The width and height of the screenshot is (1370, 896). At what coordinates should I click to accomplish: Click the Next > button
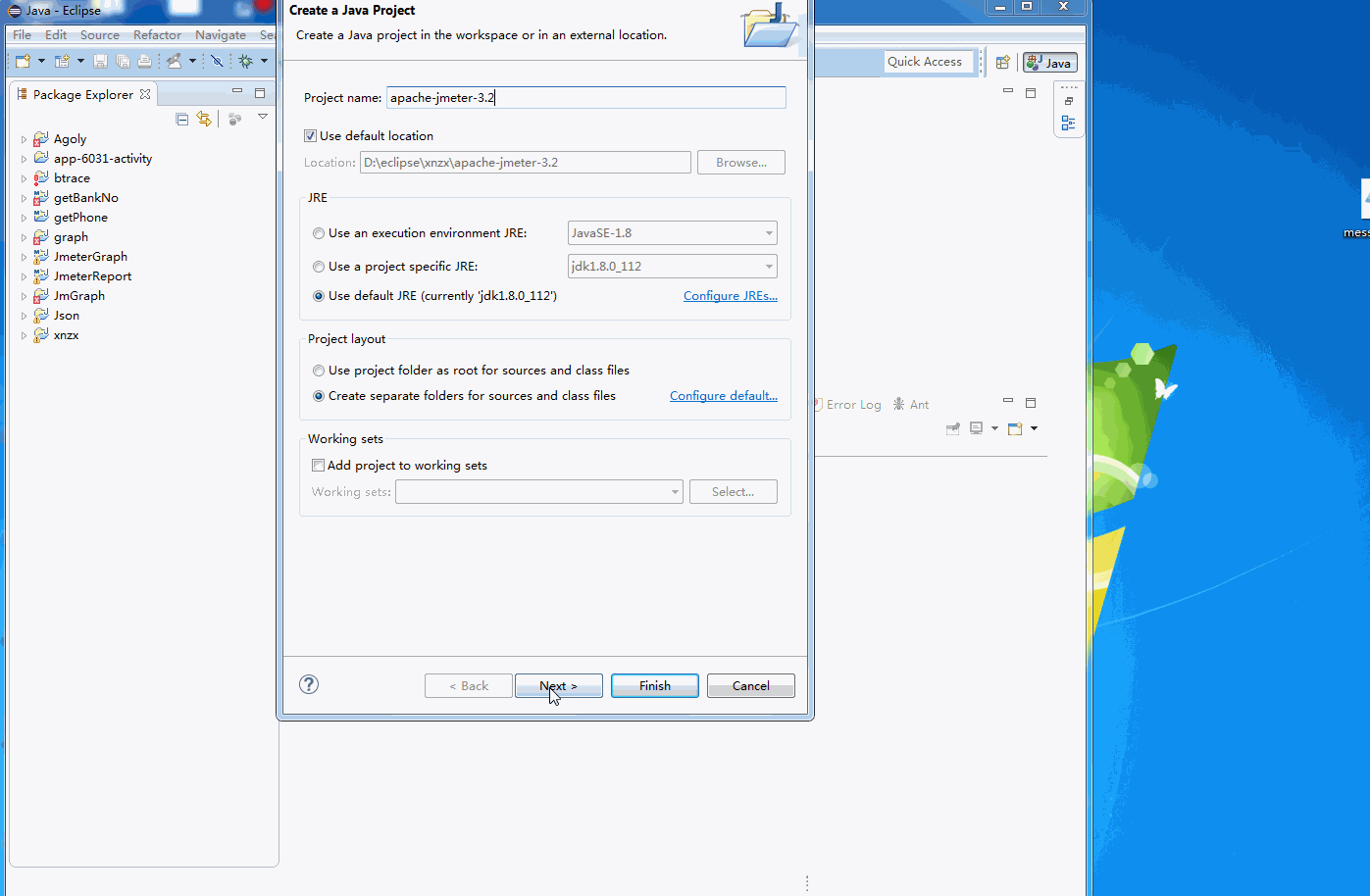pyautogui.click(x=559, y=685)
